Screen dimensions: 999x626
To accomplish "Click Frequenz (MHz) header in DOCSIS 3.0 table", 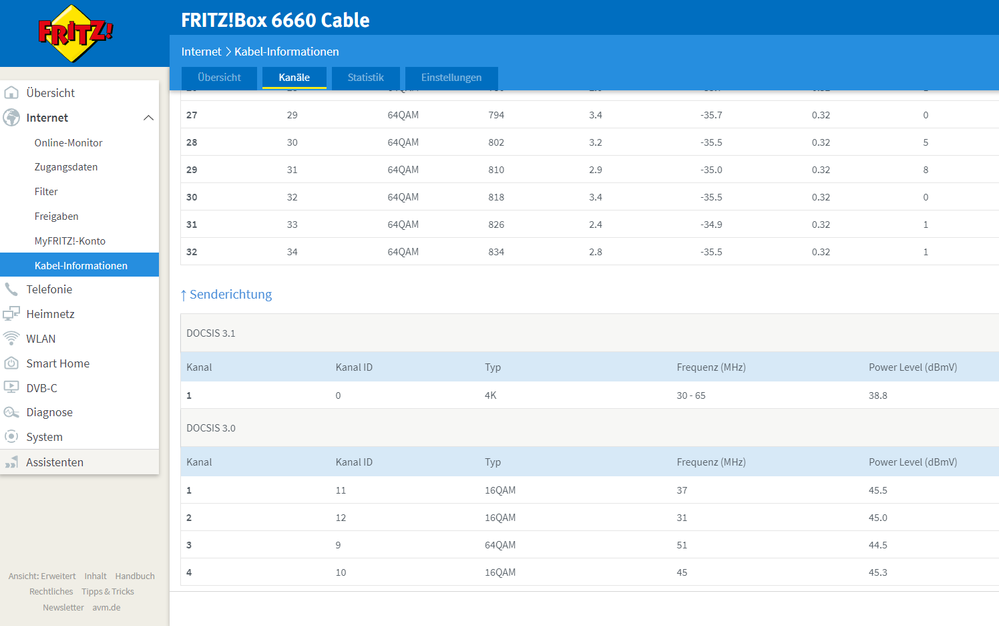I will [711, 462].
